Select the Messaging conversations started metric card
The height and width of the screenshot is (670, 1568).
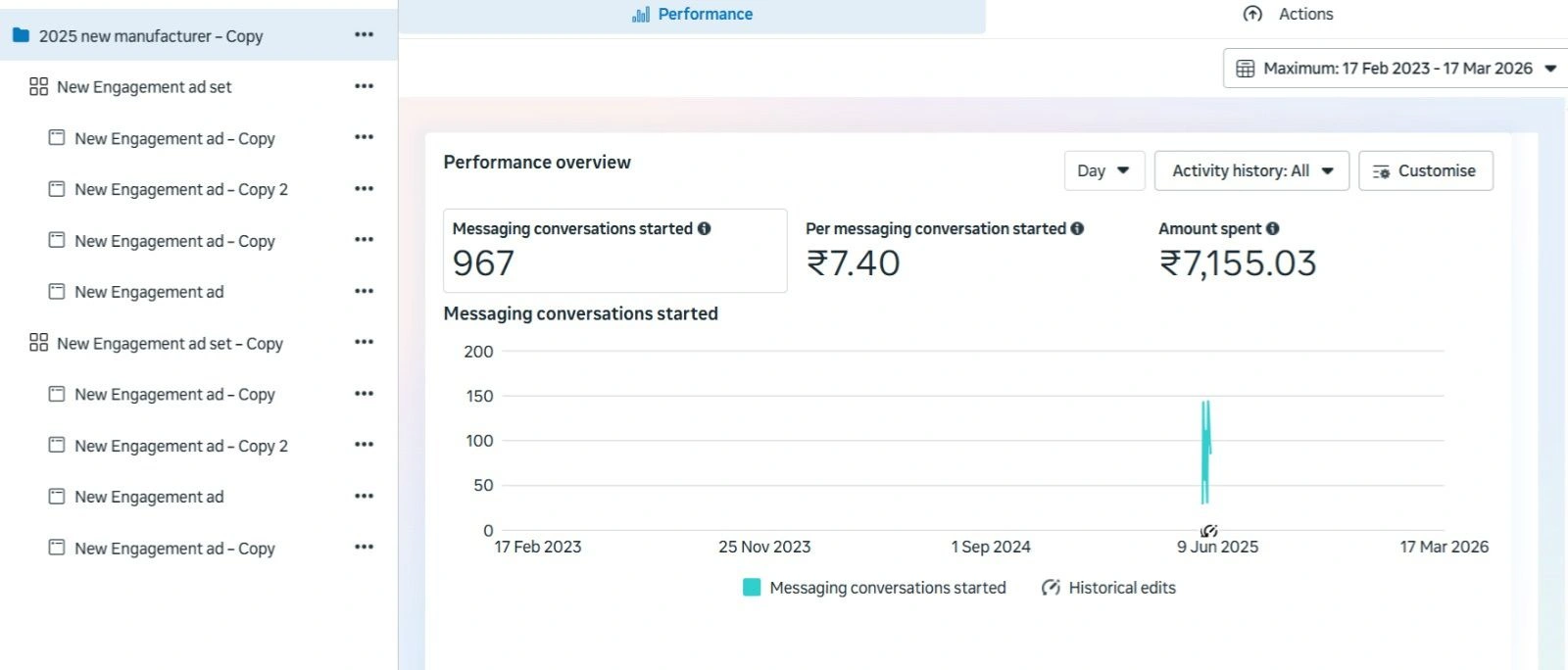614,250
